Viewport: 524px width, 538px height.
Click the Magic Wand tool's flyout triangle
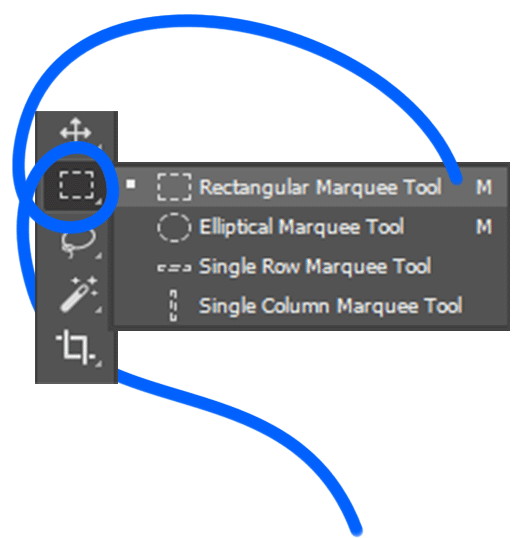tap(99, 310)
